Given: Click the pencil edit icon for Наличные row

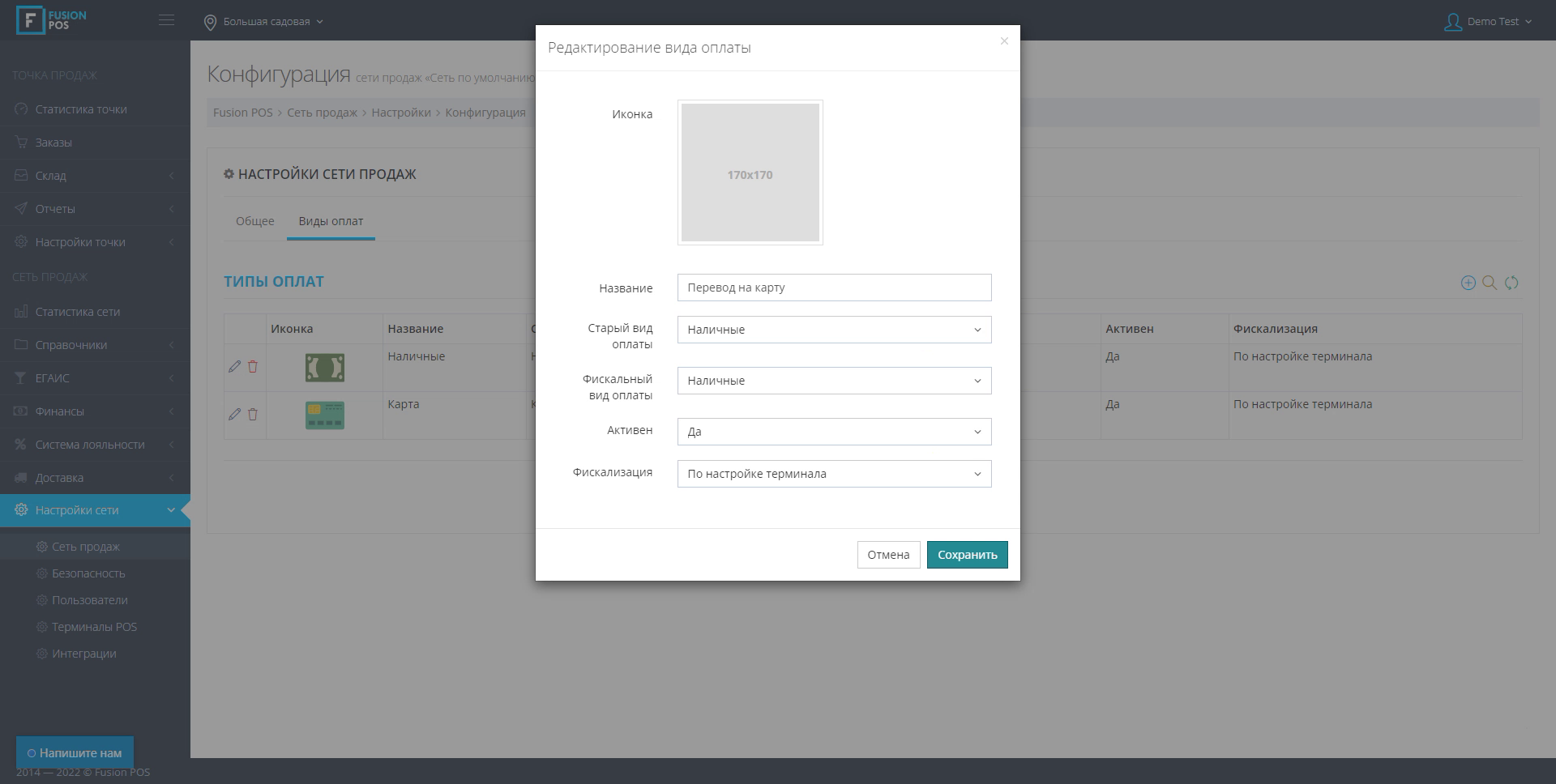Looking at the screenshot, I should 235,367.
